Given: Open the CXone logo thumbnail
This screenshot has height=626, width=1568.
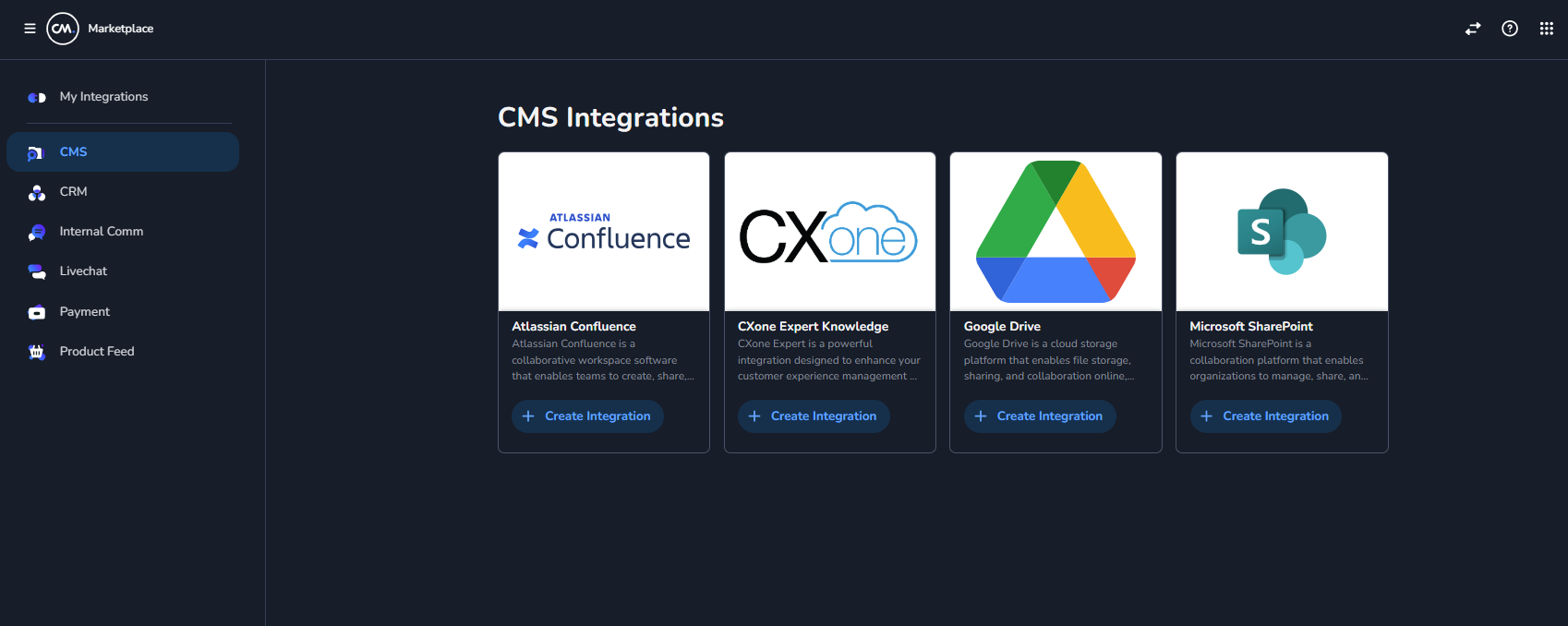Looking at the screenshot, I should tap(830, 232).
